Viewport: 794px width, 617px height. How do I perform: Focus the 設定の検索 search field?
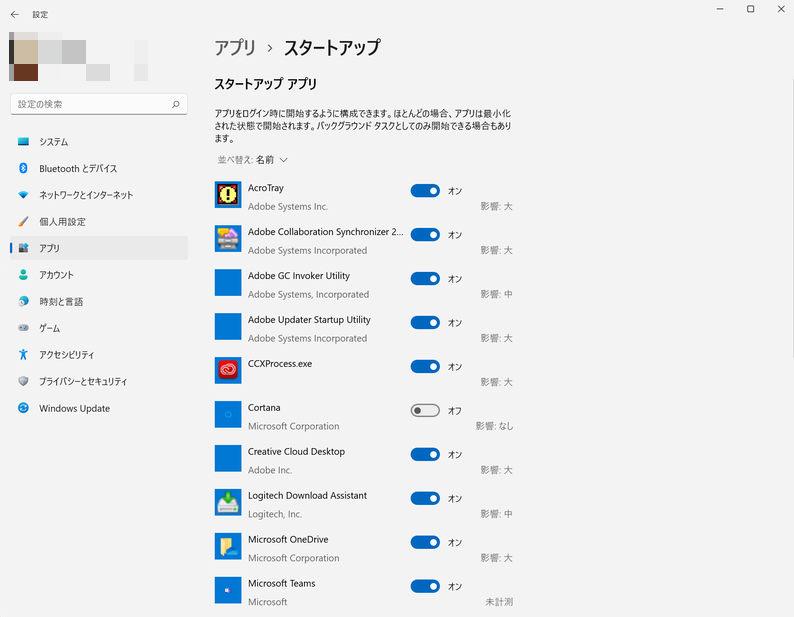coord(99,104)
